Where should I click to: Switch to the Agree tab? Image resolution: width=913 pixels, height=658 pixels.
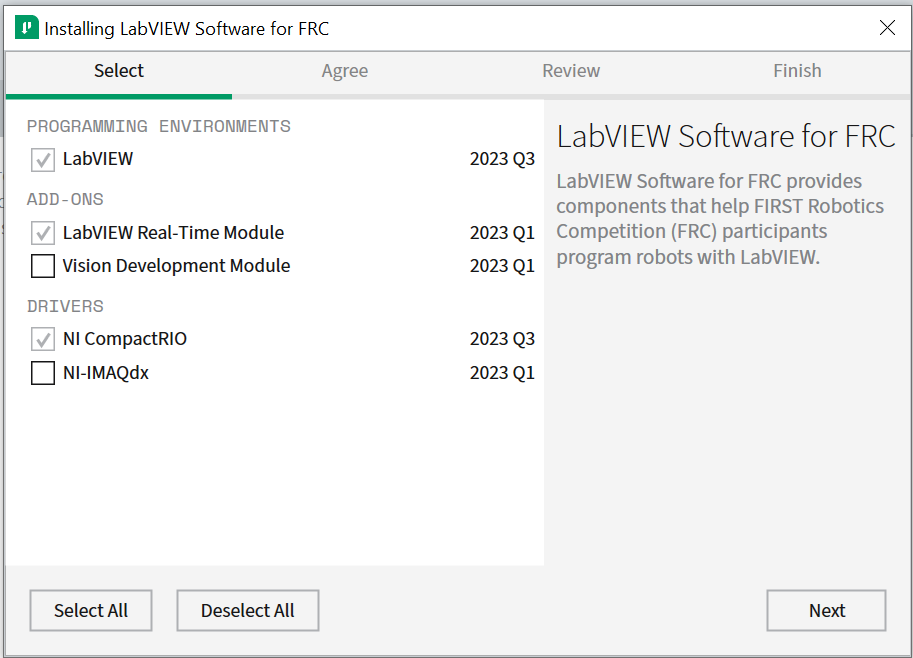[345, 71]
